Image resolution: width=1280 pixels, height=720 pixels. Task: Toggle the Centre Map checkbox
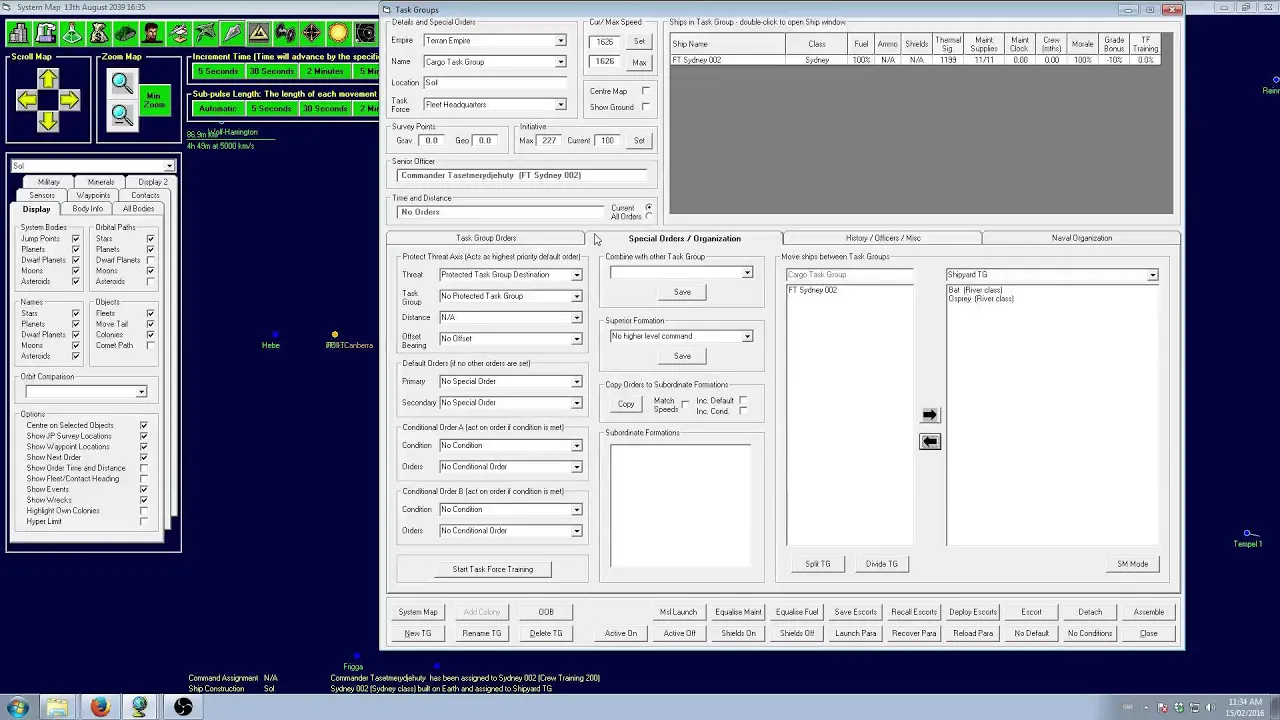tap(645, 91)
